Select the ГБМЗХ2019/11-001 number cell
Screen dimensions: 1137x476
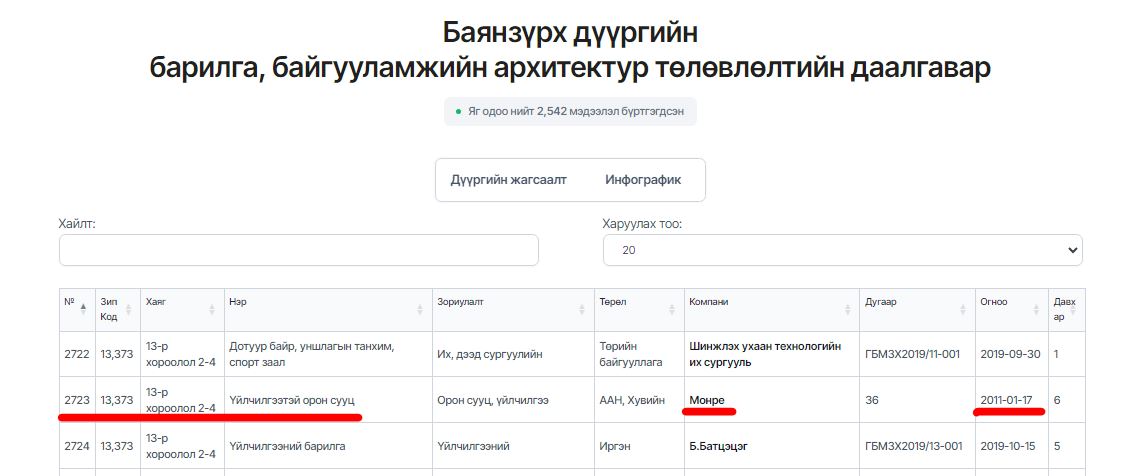[912, 354]
